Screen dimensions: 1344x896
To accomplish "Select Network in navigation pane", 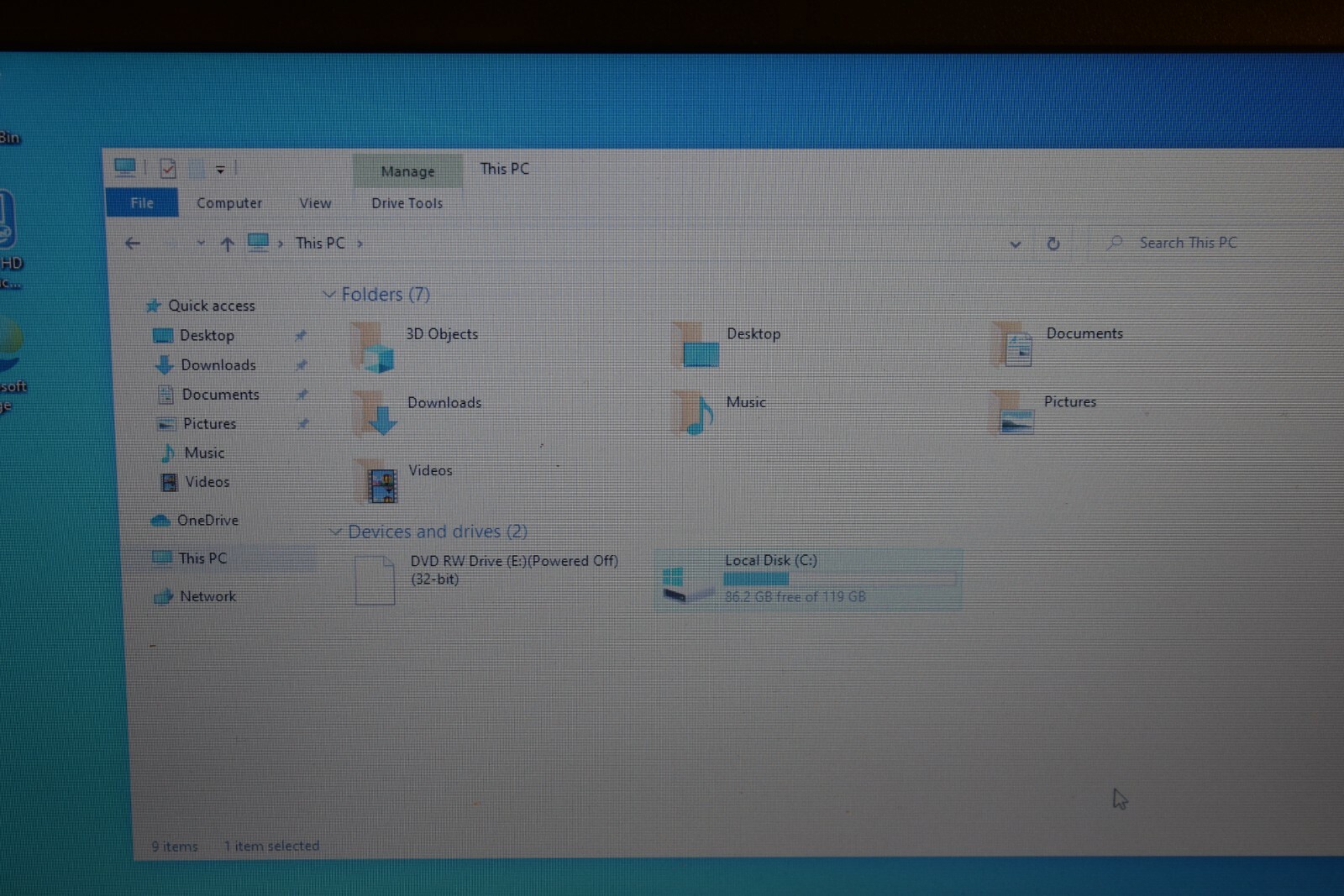I will [207, 596].
